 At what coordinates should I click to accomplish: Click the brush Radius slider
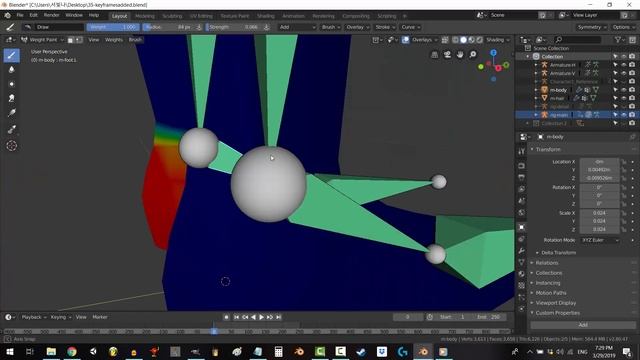[x=168, y=27]
